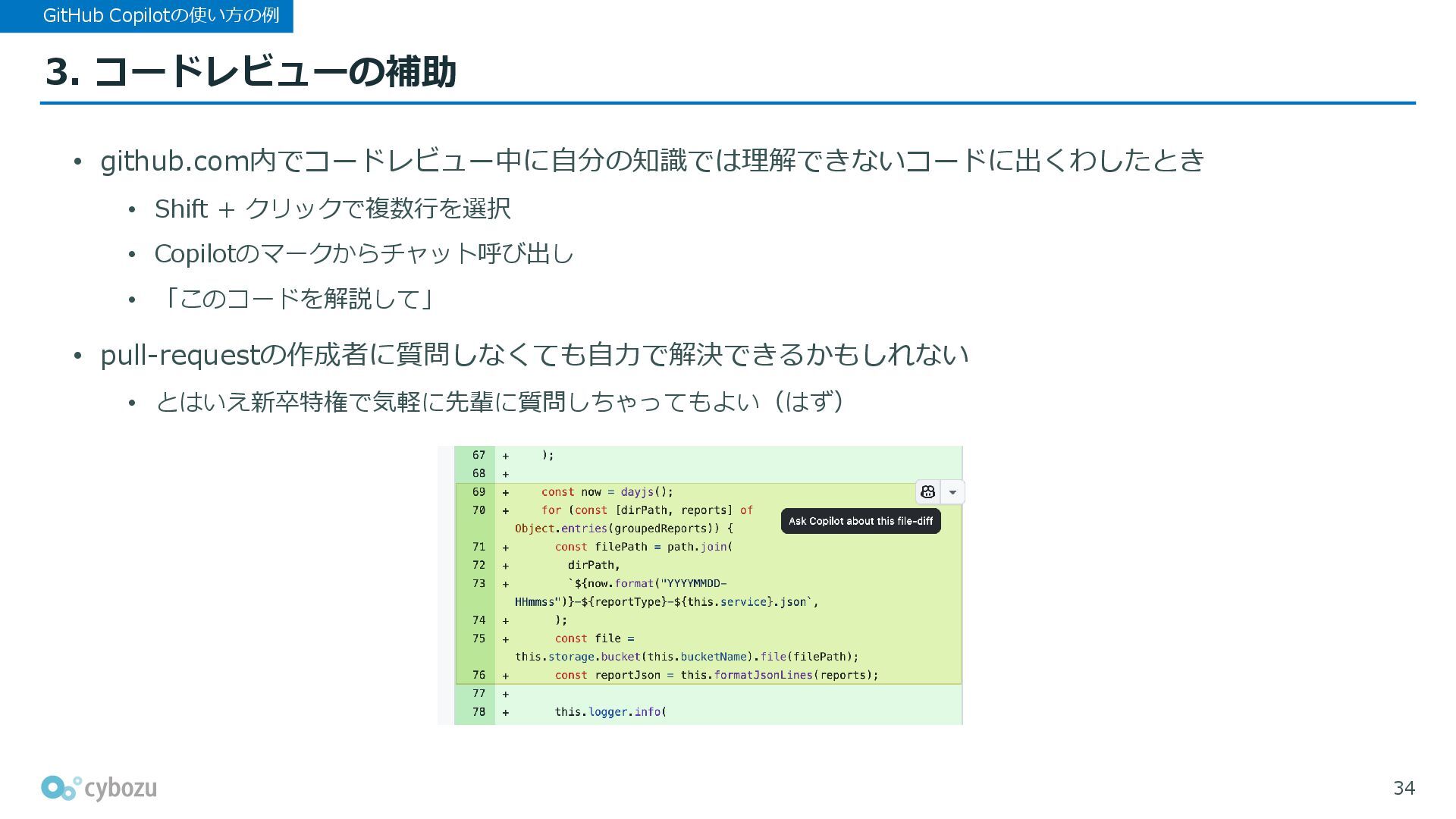Click 'HHmmss' template string continuation line
The height and width of the screenshot is (819, 1456).
pos(666,602)
